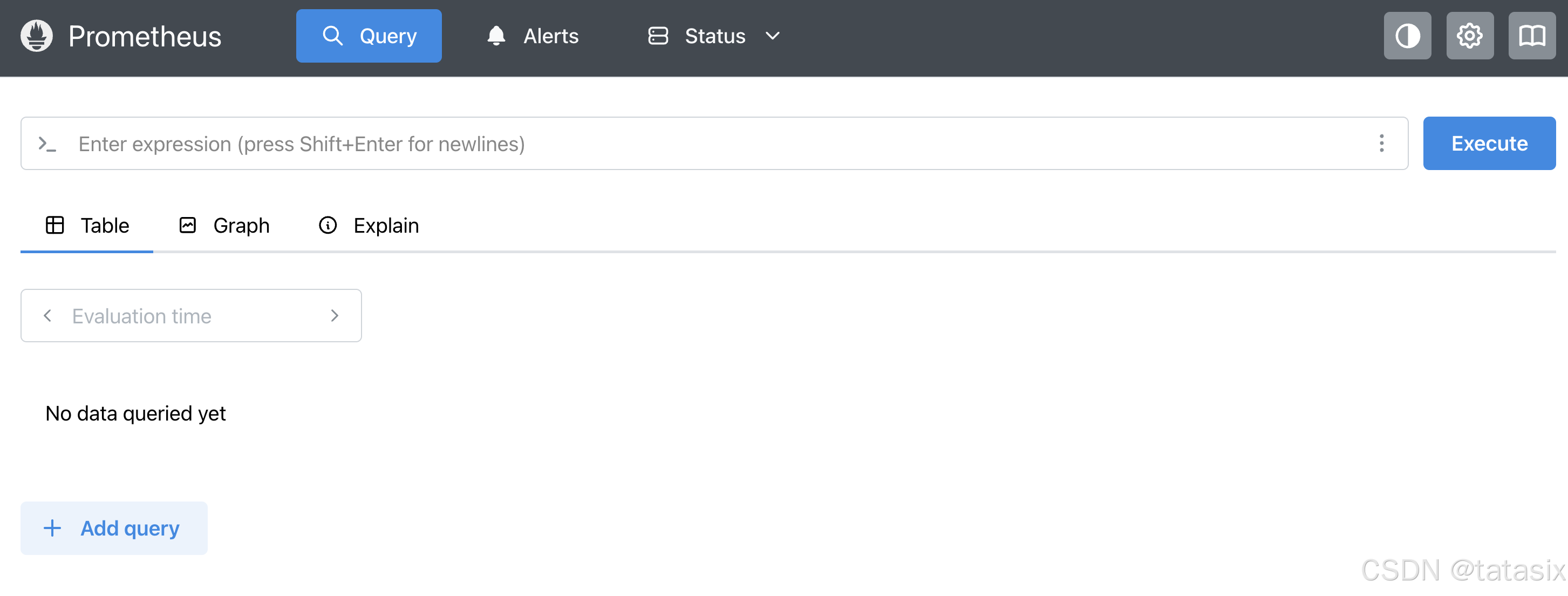
Task: Toggle the light/dark theme icon
Action: click(1407, 36)
